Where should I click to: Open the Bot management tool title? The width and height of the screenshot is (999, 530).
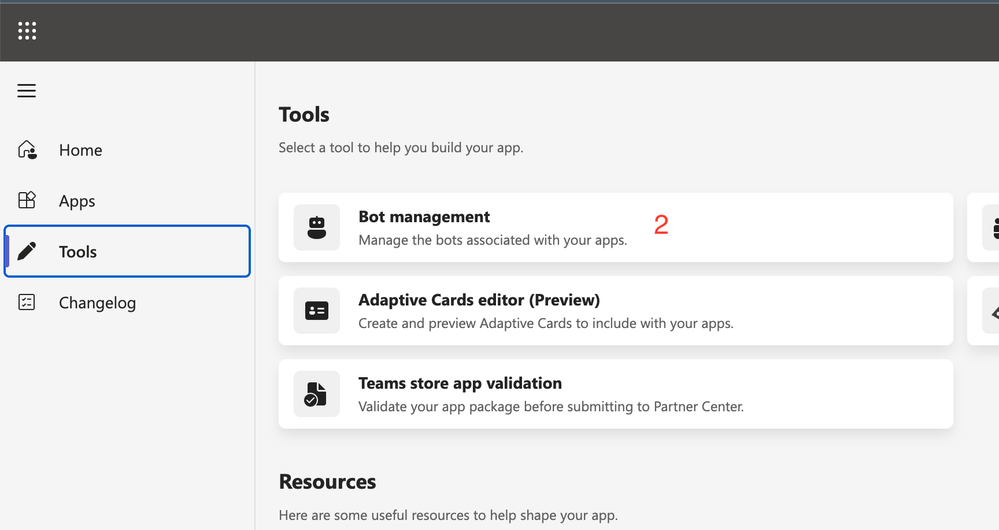424,217
